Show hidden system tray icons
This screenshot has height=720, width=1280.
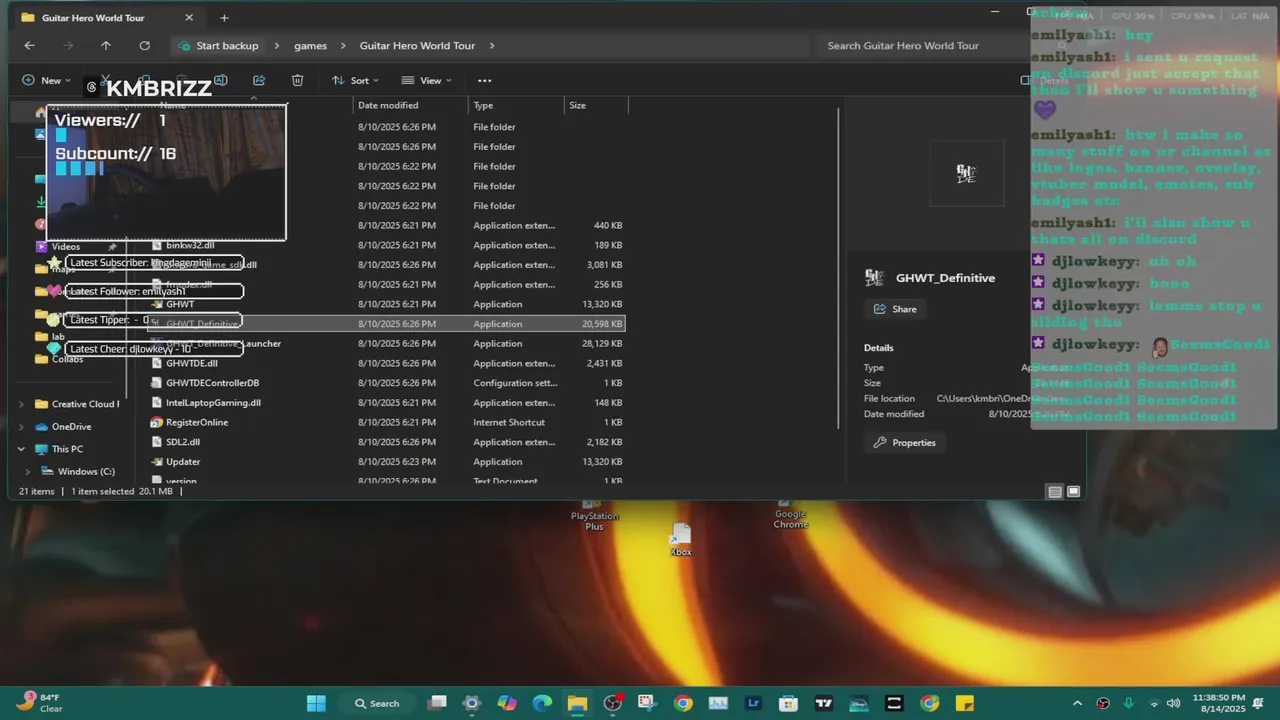coord(1077,703)
